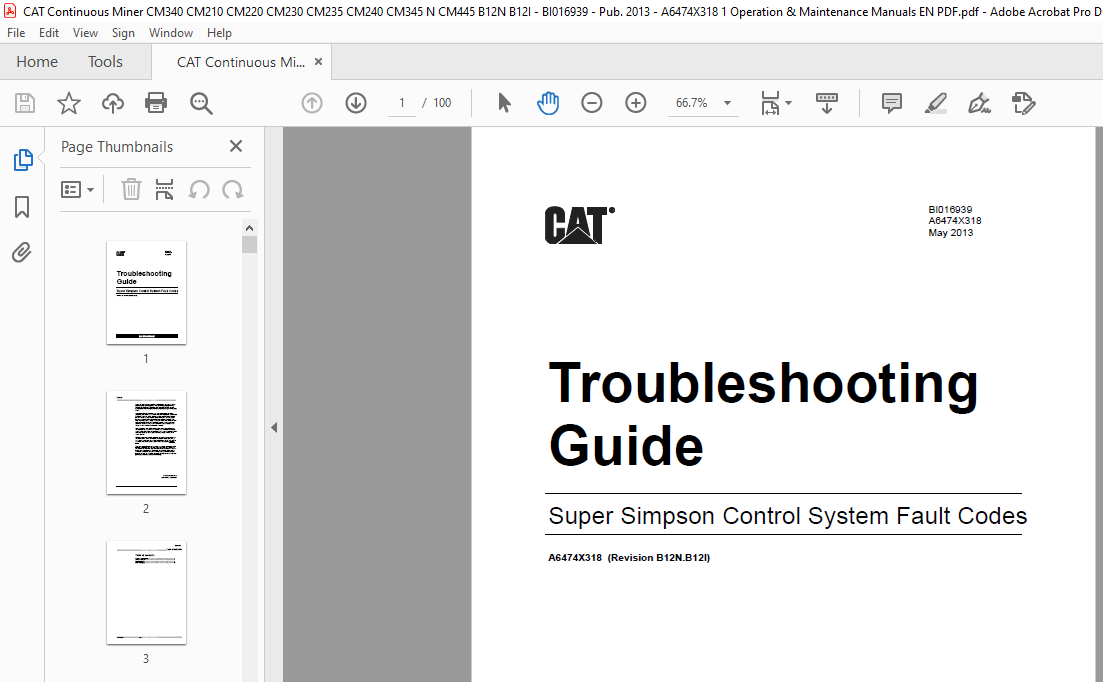Select page 2 thumbnail
Screen dimensions: 1103x682
[146, 443]
